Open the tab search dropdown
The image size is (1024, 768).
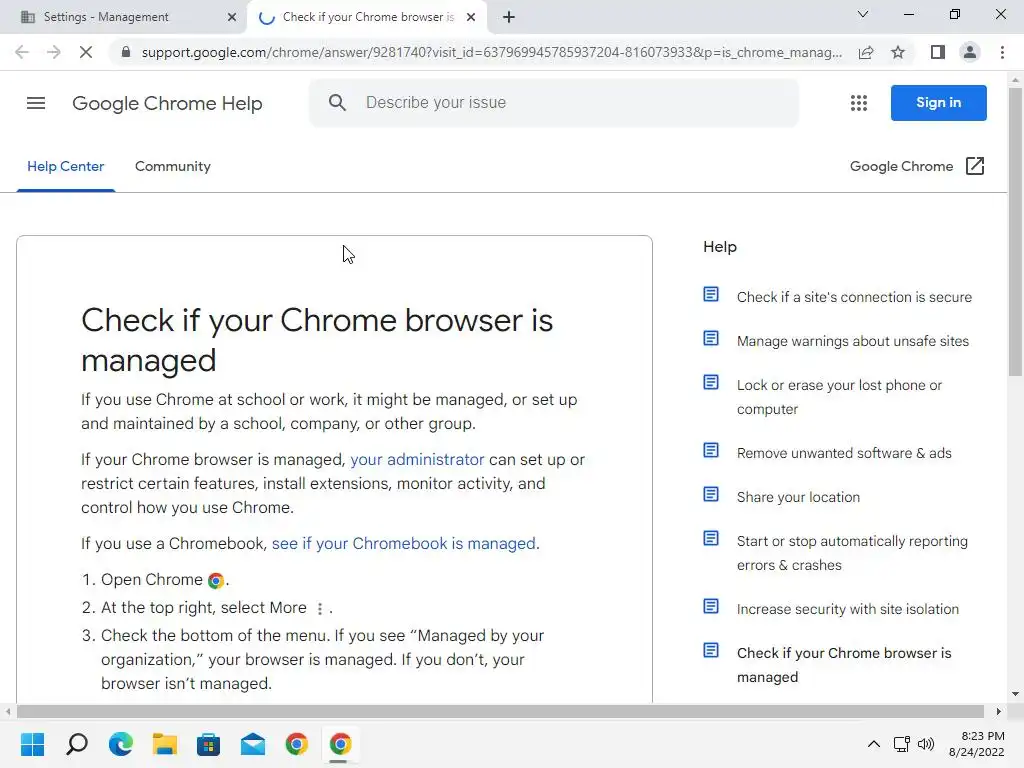(863, 14)
